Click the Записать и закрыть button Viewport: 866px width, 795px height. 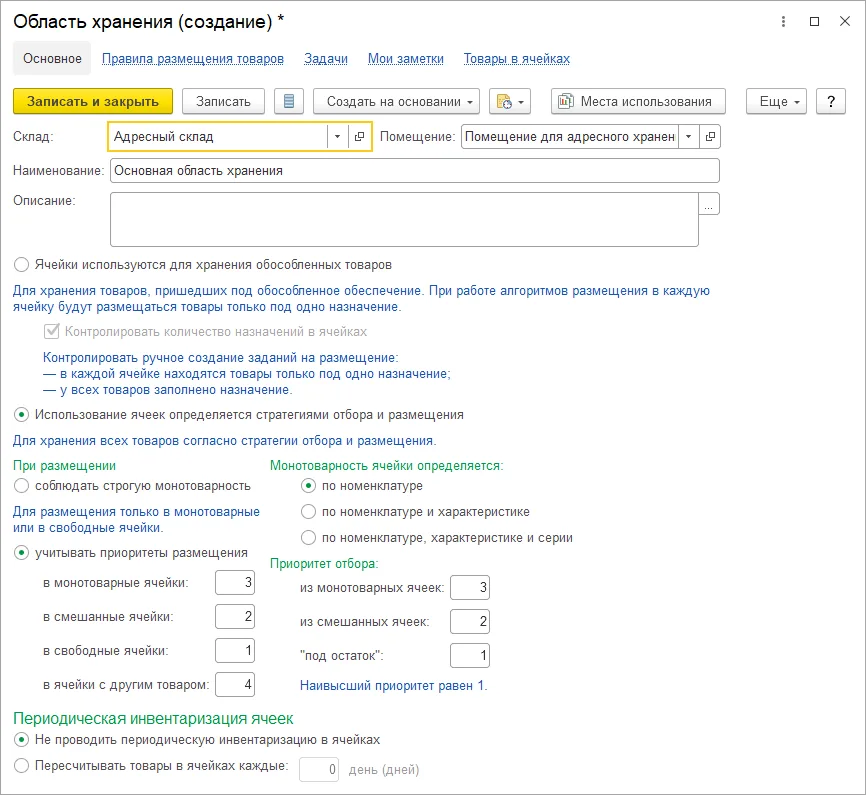93,102
